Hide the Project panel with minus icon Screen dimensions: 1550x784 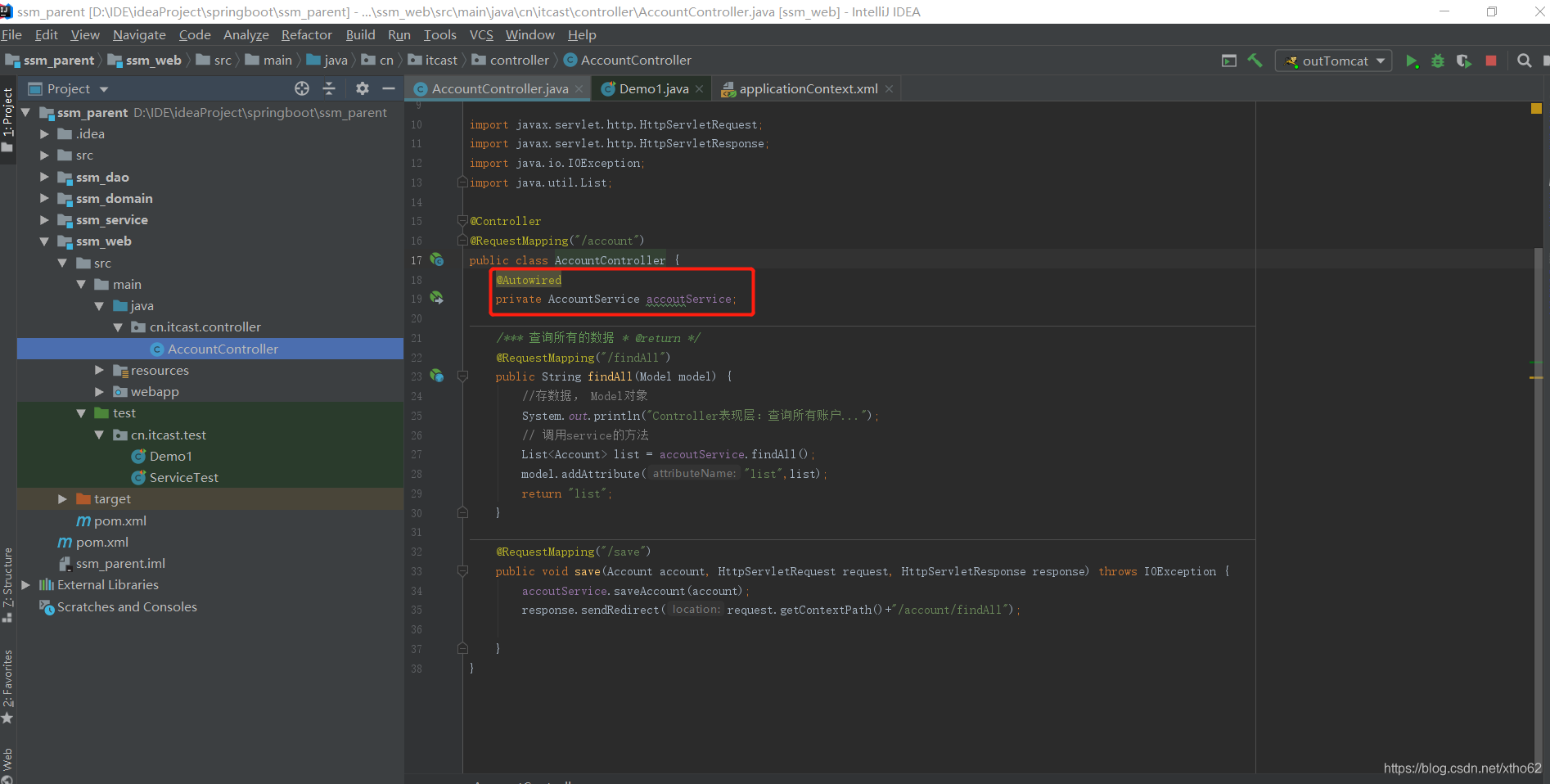pos(389,88)
